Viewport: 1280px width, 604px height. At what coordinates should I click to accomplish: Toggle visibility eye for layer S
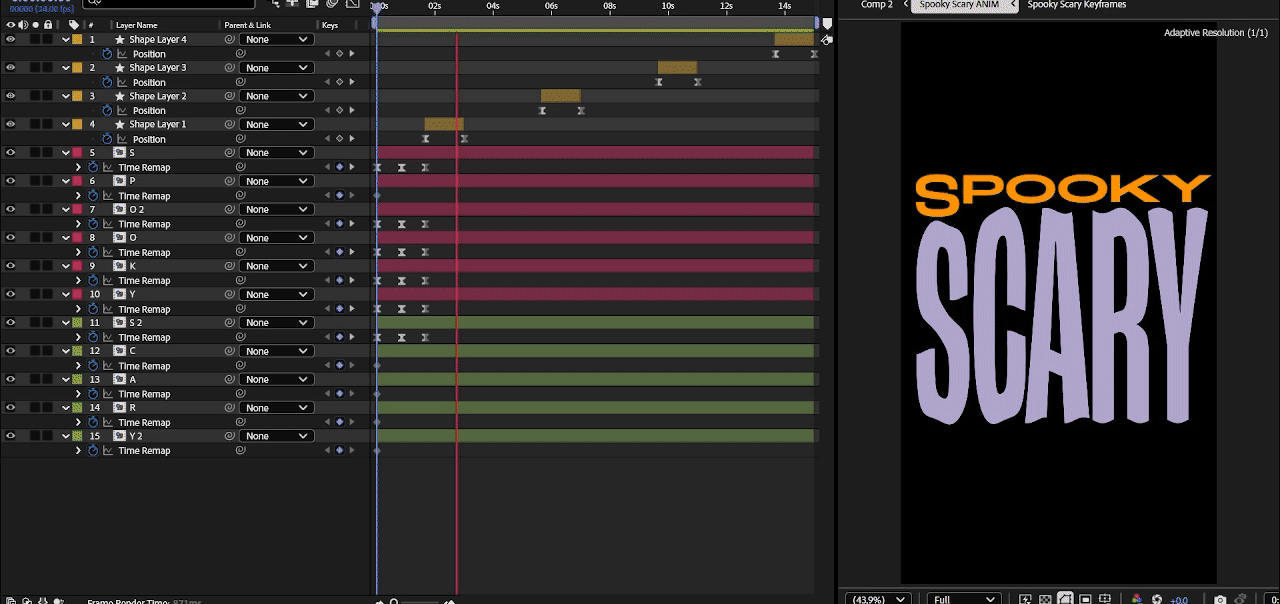point(10,153)
